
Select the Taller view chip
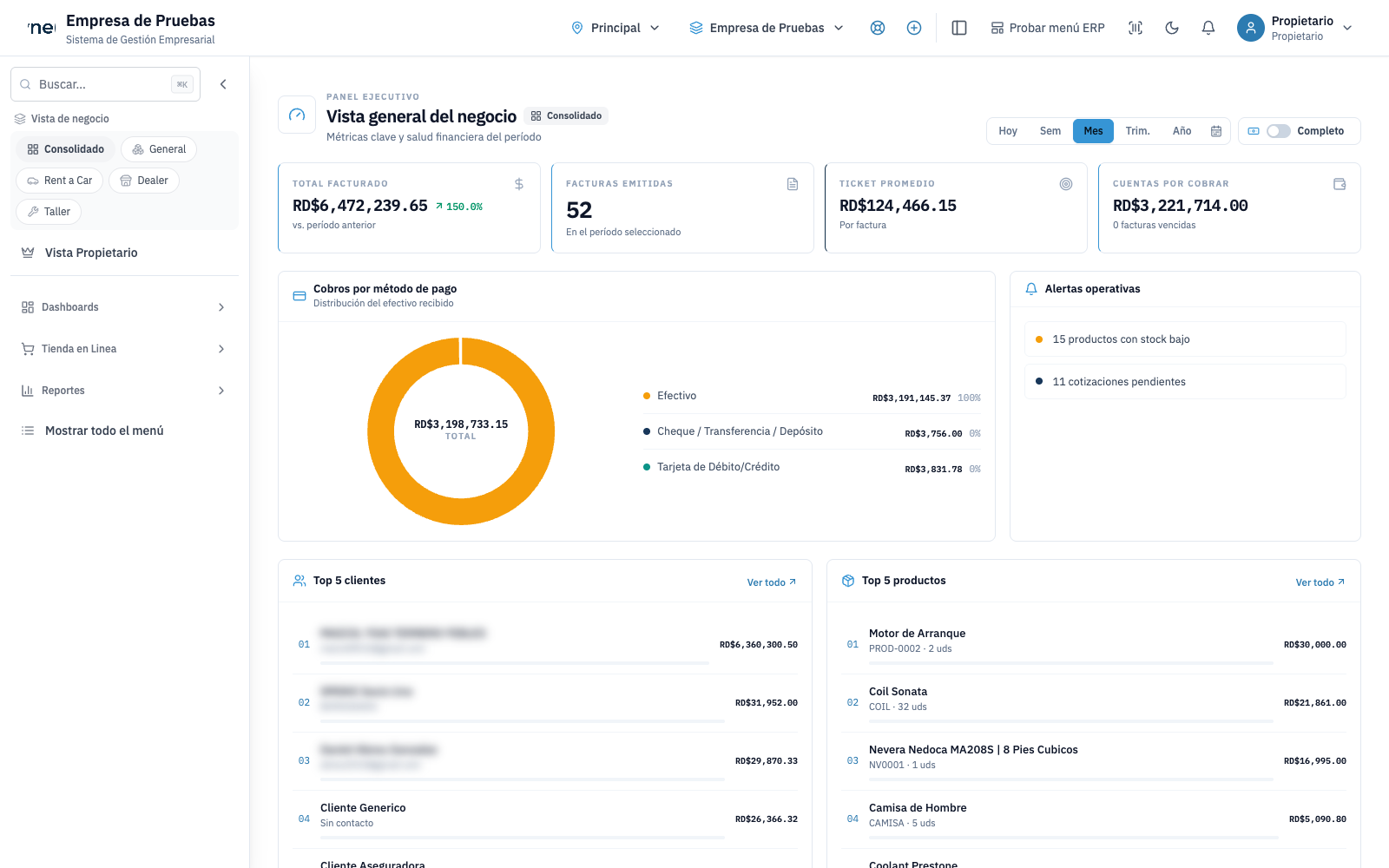click(x=49, y=212)
